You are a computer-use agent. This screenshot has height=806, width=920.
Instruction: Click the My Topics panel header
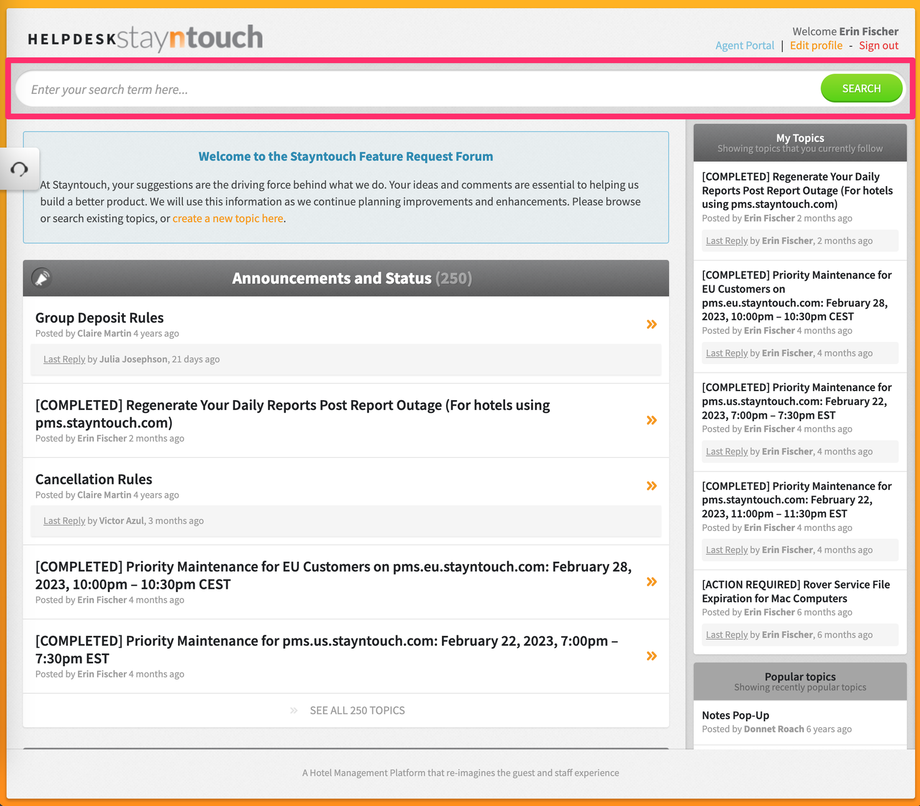click(x=800, y=143)
